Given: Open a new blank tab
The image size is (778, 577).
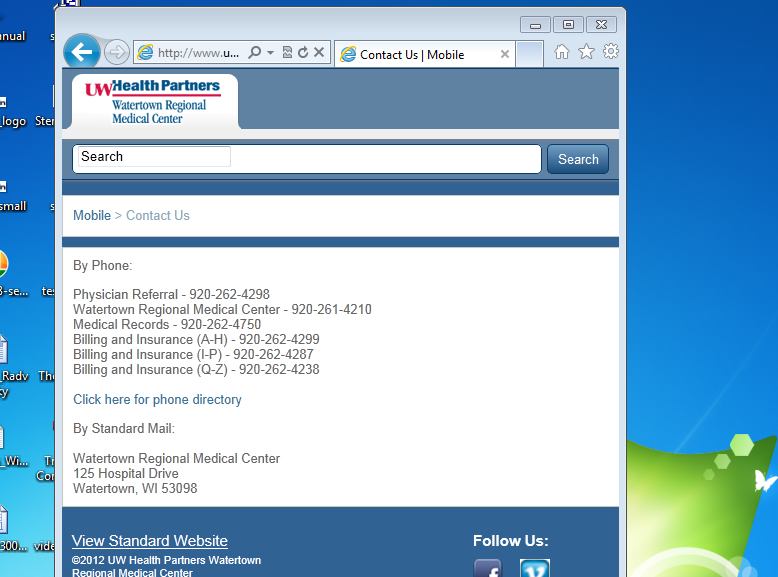Looking at the screenshot, I should click(530, 54).
